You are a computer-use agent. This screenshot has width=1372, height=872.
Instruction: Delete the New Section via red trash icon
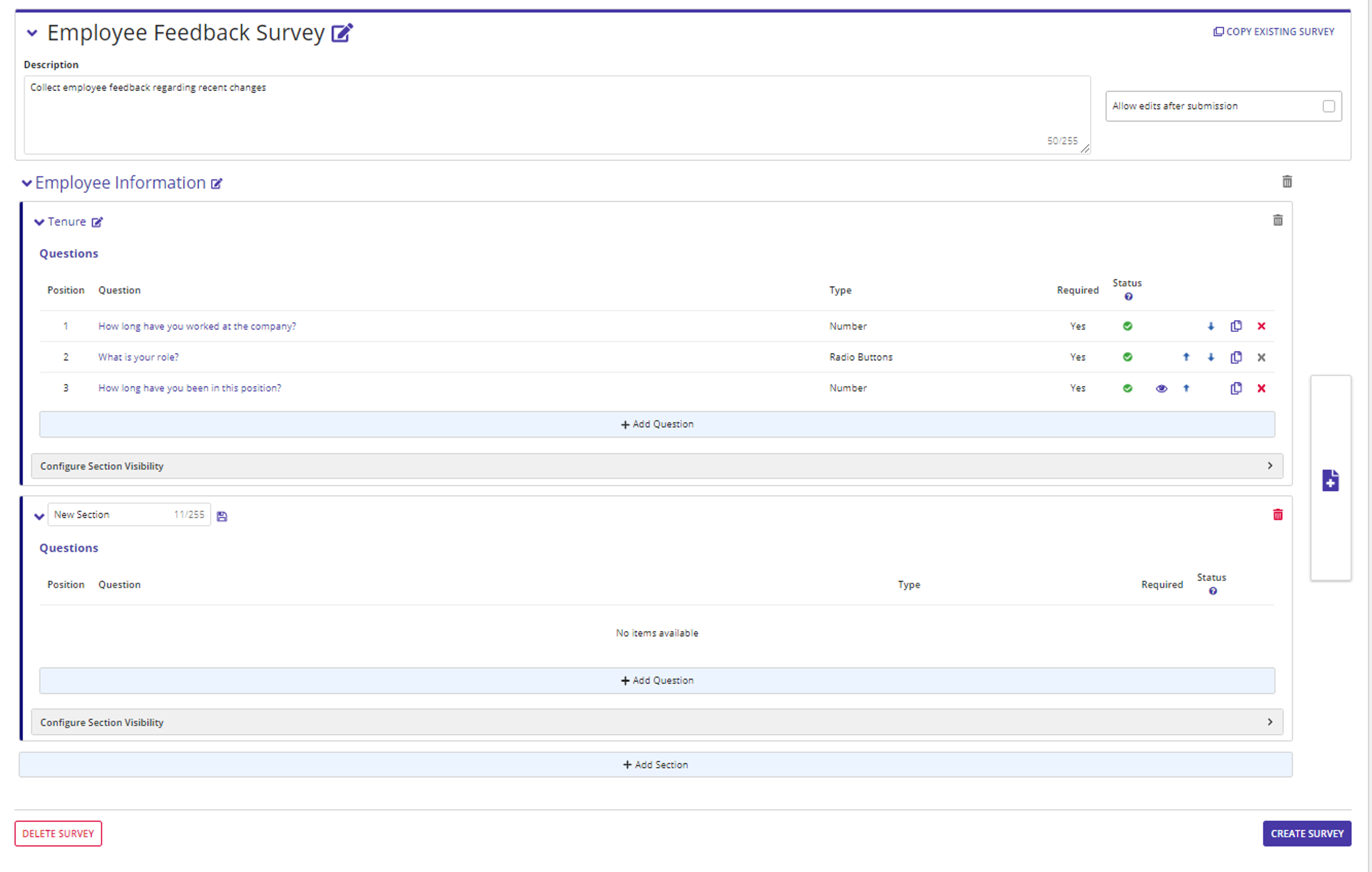coord(1278,515)
